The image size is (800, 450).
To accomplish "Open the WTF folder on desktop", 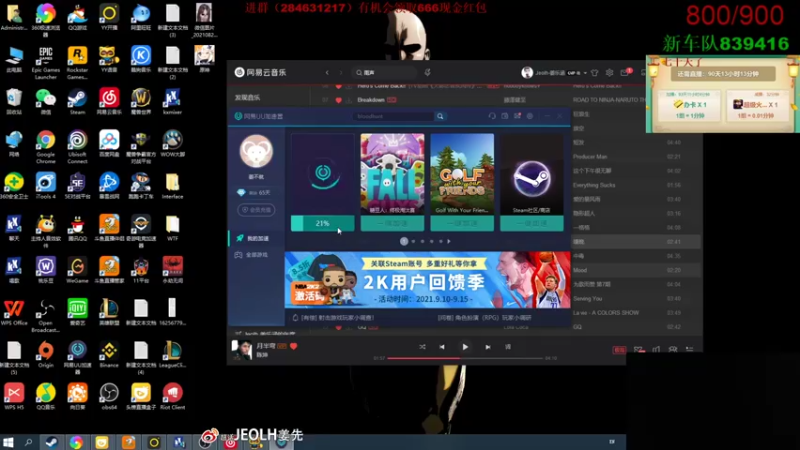I will pyautogui.click(x=172, y=228).
